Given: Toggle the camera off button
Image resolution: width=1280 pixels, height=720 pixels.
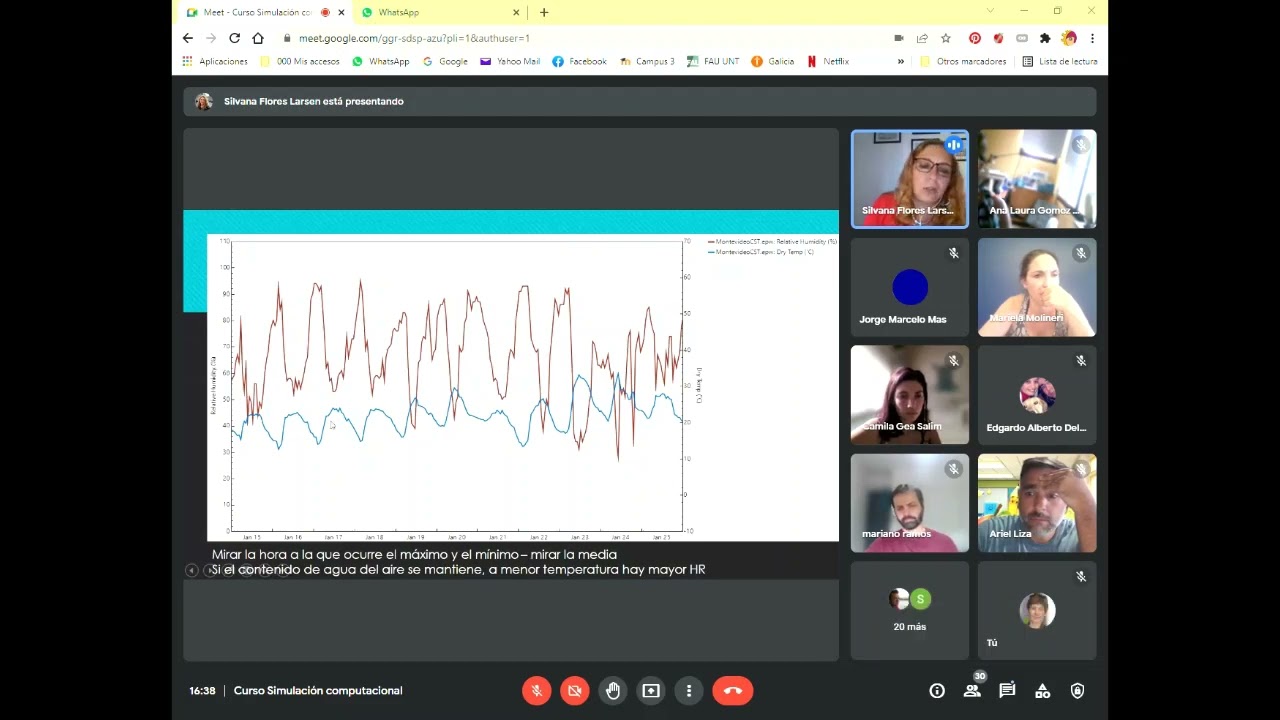Looking at the screenshot, I should [574, 690].
